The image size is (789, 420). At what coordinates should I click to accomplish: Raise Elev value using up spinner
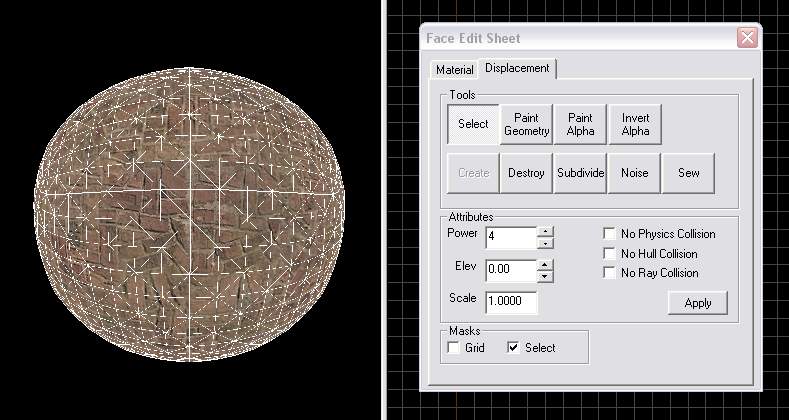point(545,265)
